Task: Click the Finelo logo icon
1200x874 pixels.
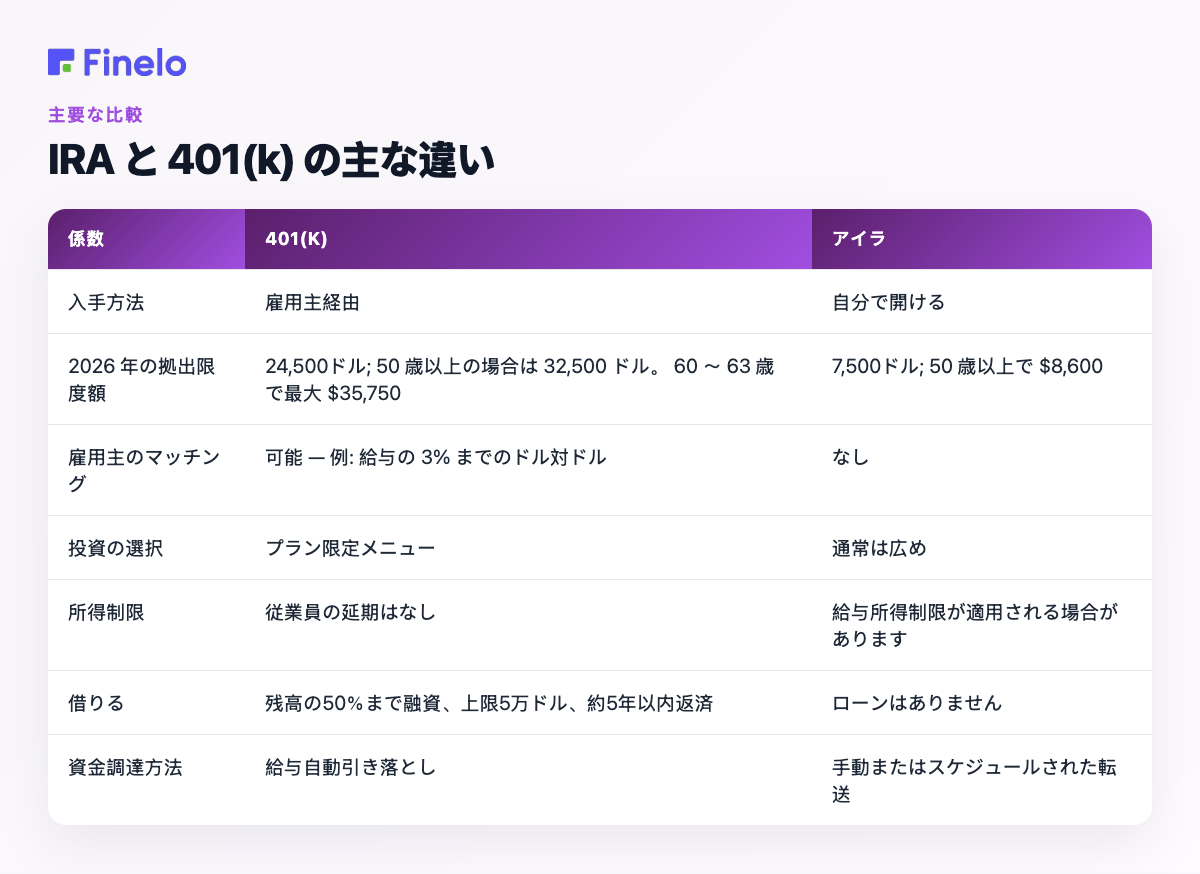Action: 61,62
